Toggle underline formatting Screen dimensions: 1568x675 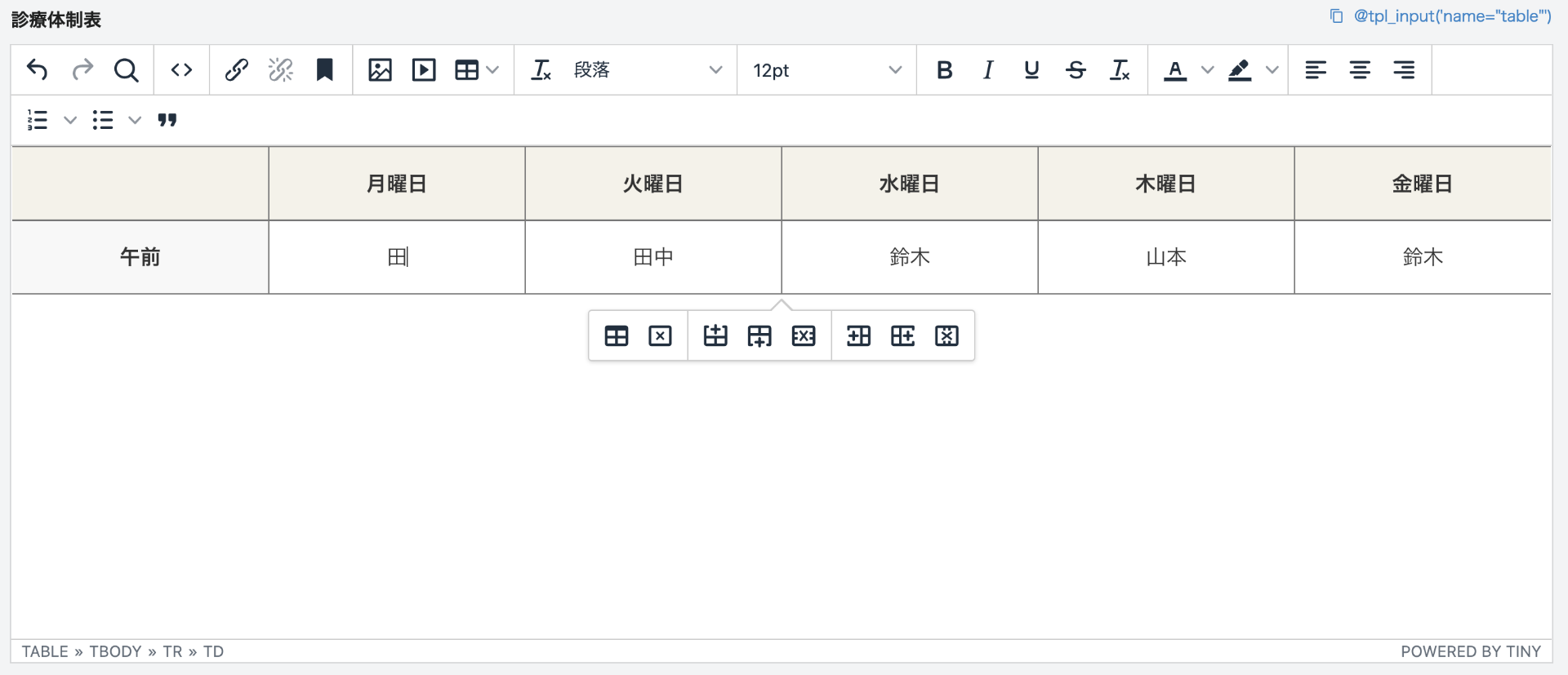tap(1031, 70)
